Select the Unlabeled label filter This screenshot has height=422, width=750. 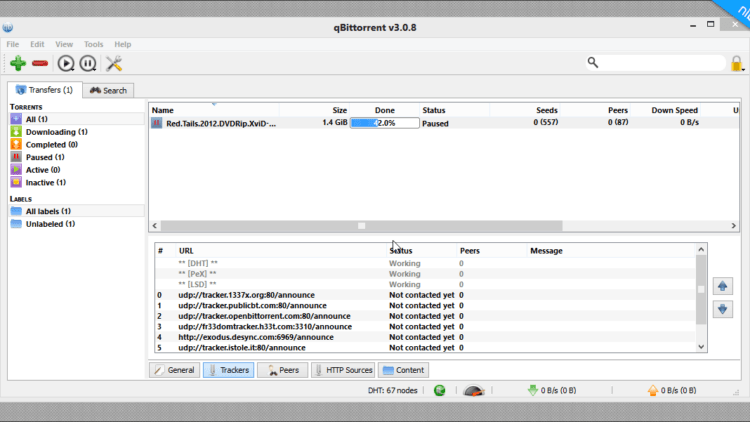48,224
